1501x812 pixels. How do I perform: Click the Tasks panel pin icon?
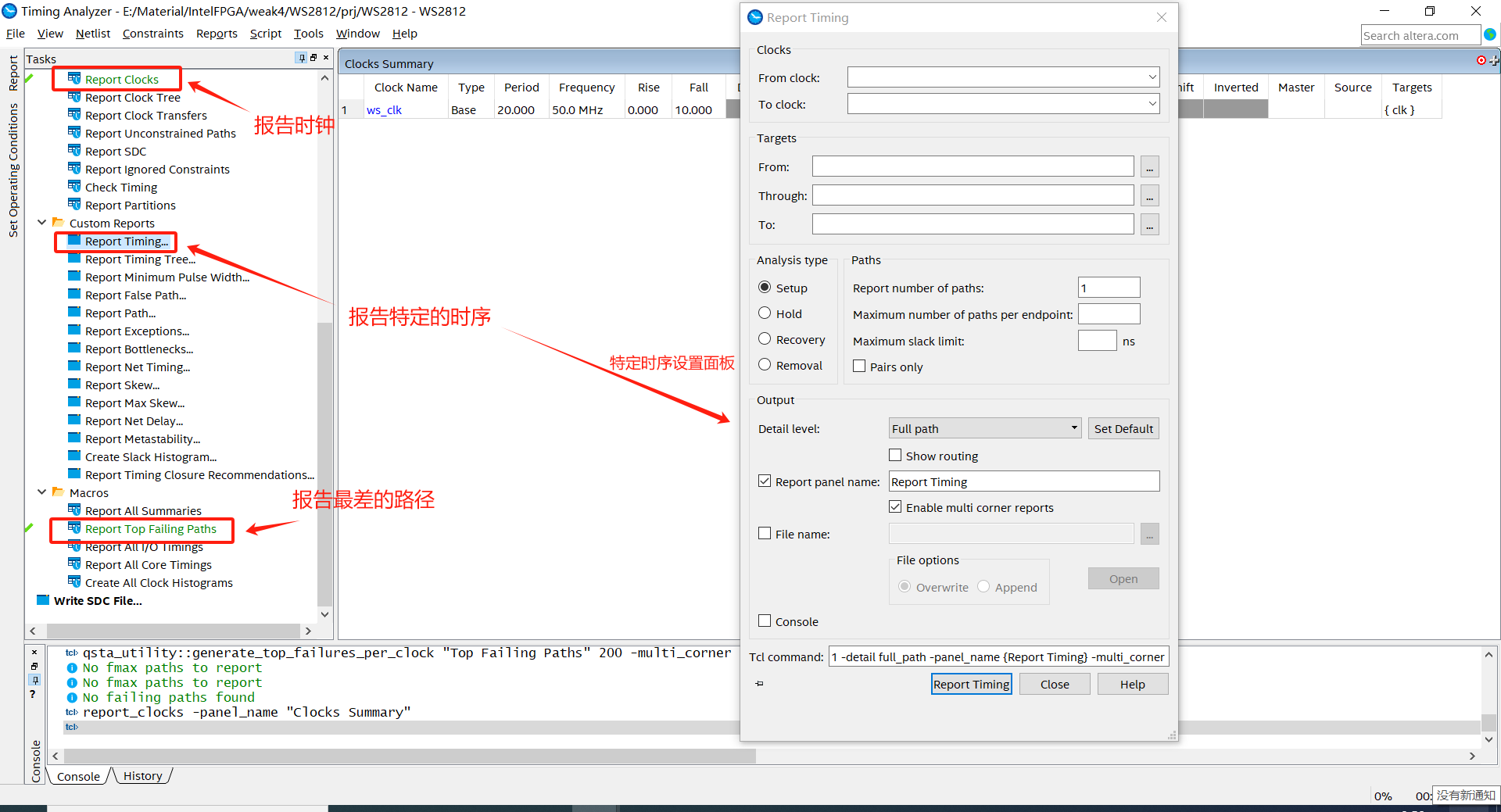coord(302,58)
